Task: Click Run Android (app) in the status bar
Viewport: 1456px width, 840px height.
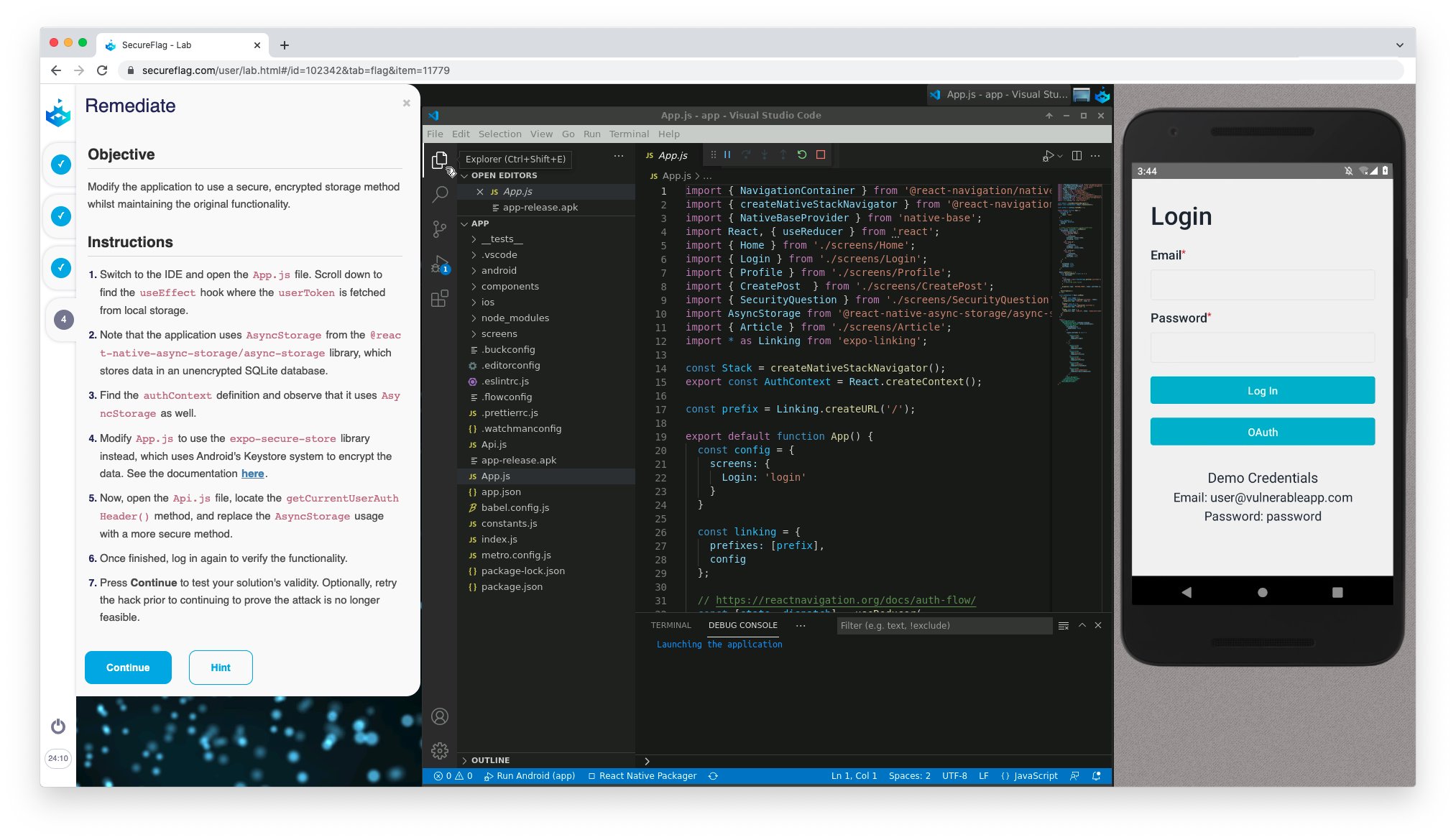Action: tap(530, 776)
